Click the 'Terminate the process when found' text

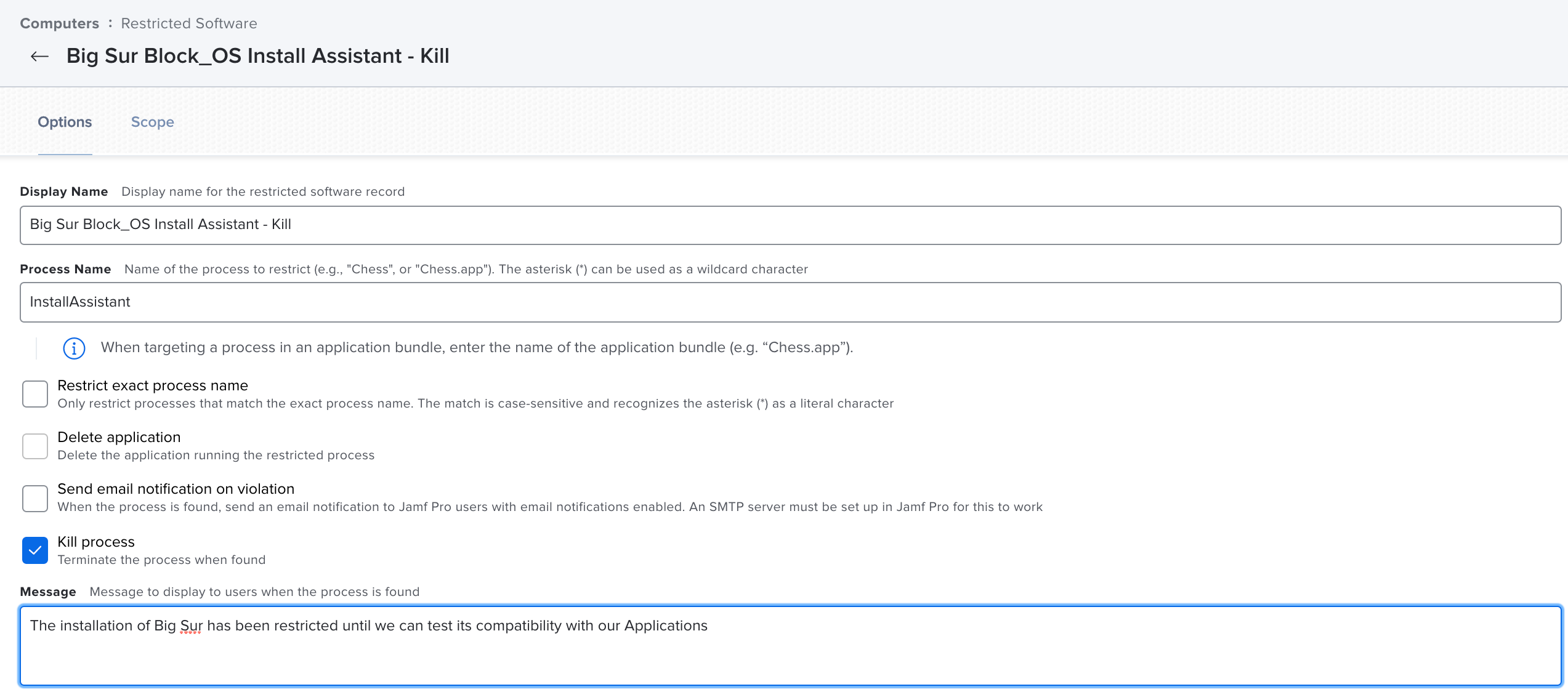161,560
